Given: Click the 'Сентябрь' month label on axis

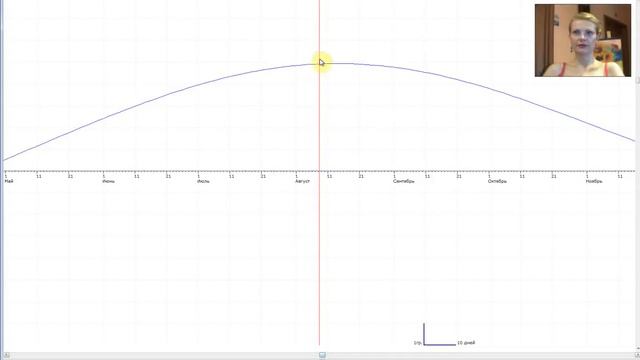Looking at the screenshot, I should (404, 181).
